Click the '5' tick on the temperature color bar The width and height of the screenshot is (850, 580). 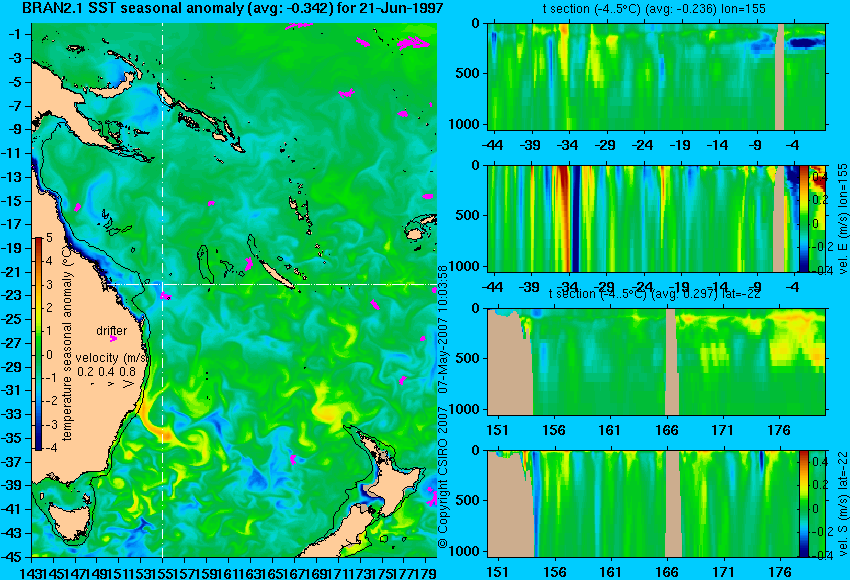click(x=49, y=237)
